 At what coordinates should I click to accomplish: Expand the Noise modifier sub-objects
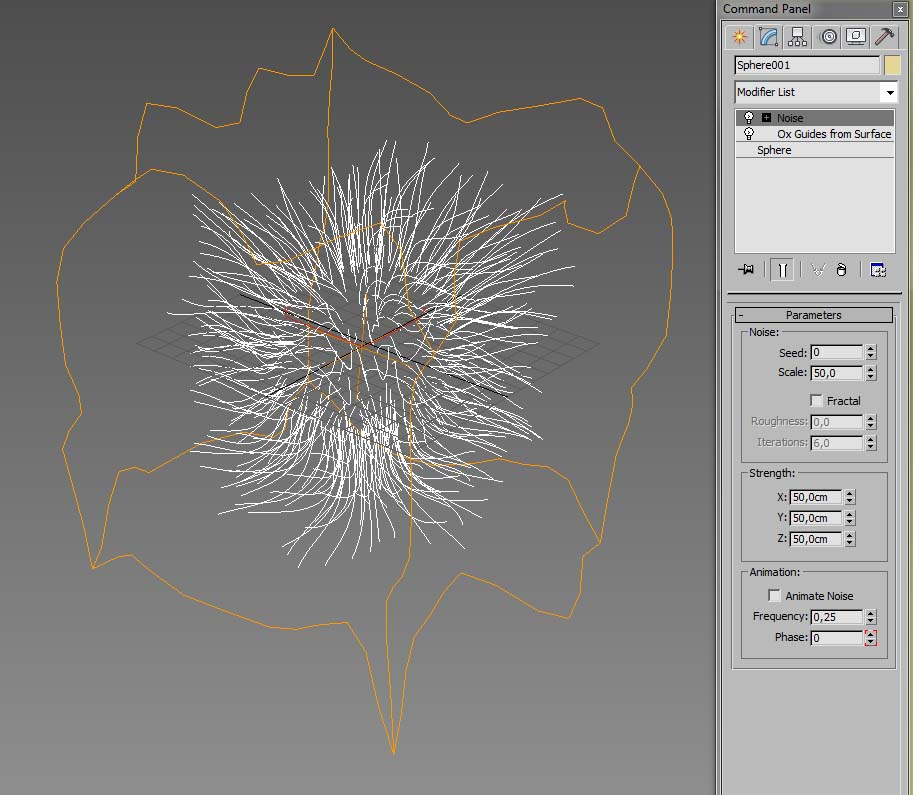coord(766,118)
